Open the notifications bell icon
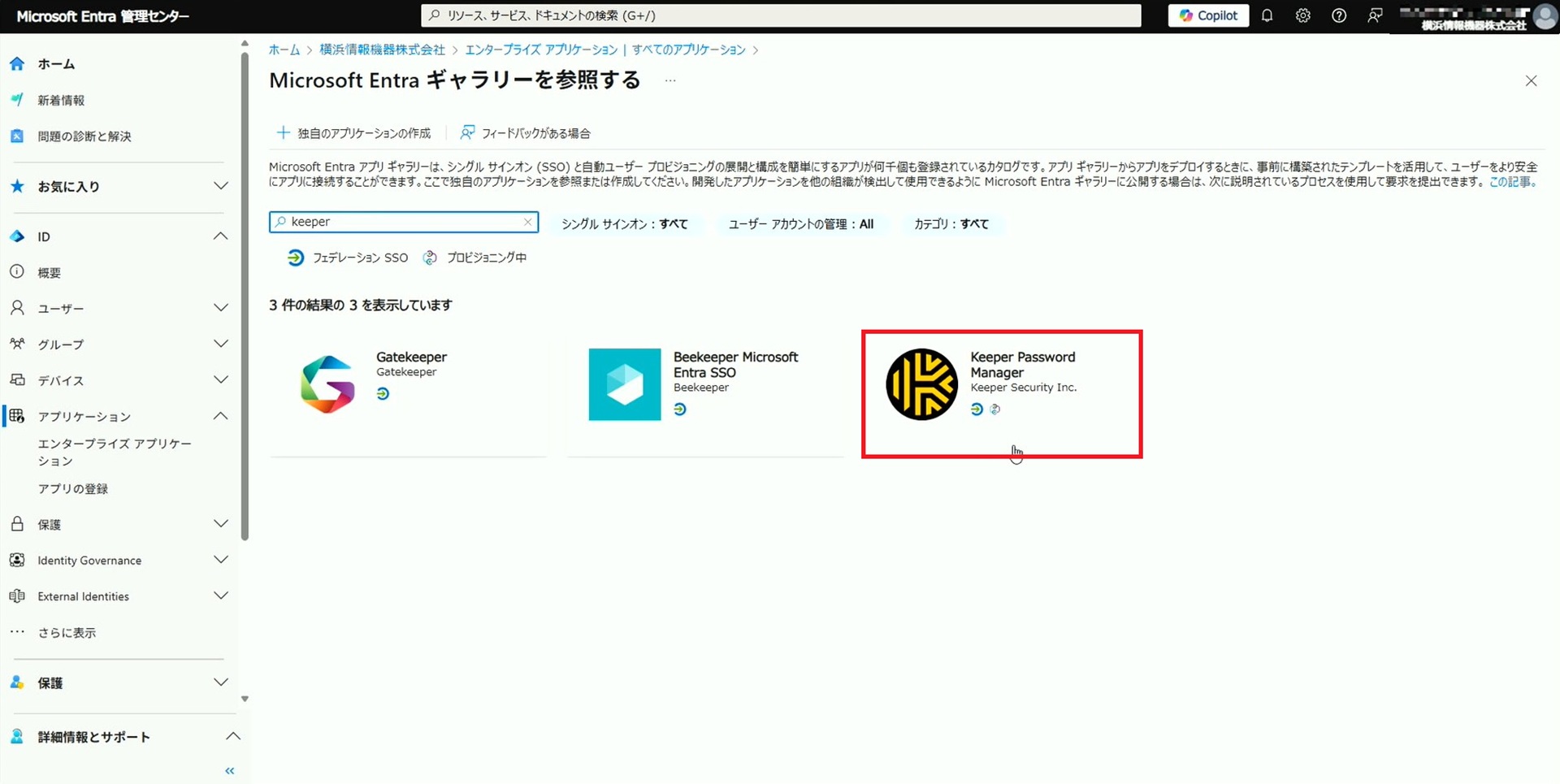The image size is (1560, 784). coord(1267,15)
